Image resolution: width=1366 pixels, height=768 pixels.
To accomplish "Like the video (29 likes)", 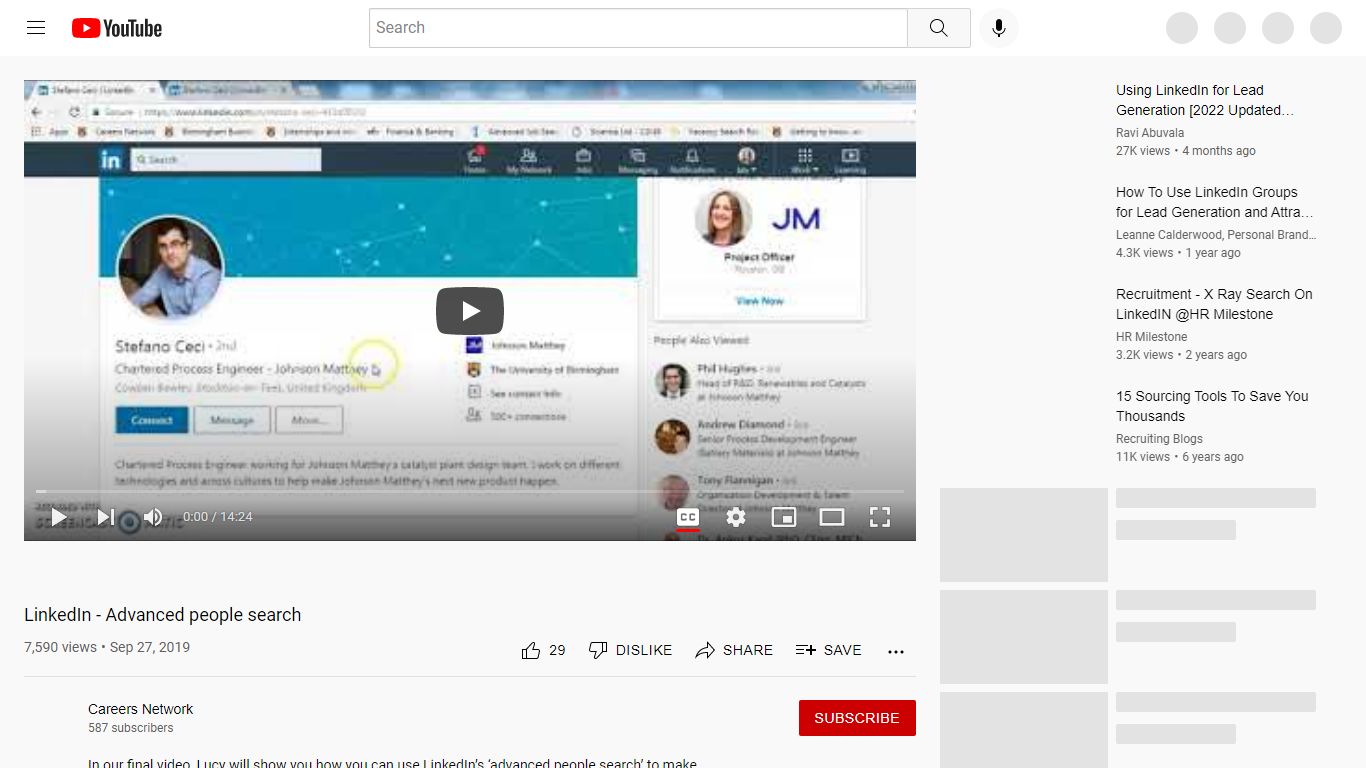I will point(543,650).
